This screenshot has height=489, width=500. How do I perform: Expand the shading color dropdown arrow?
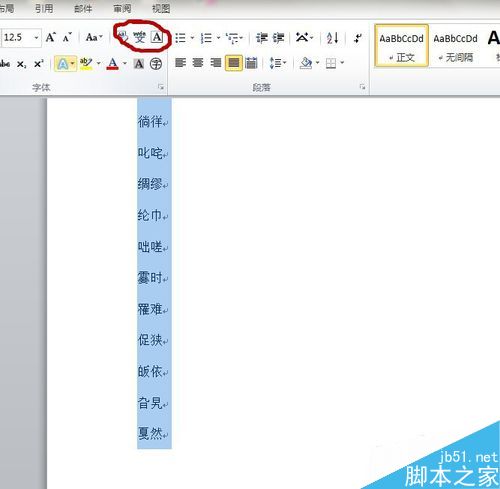click(317, 63)
